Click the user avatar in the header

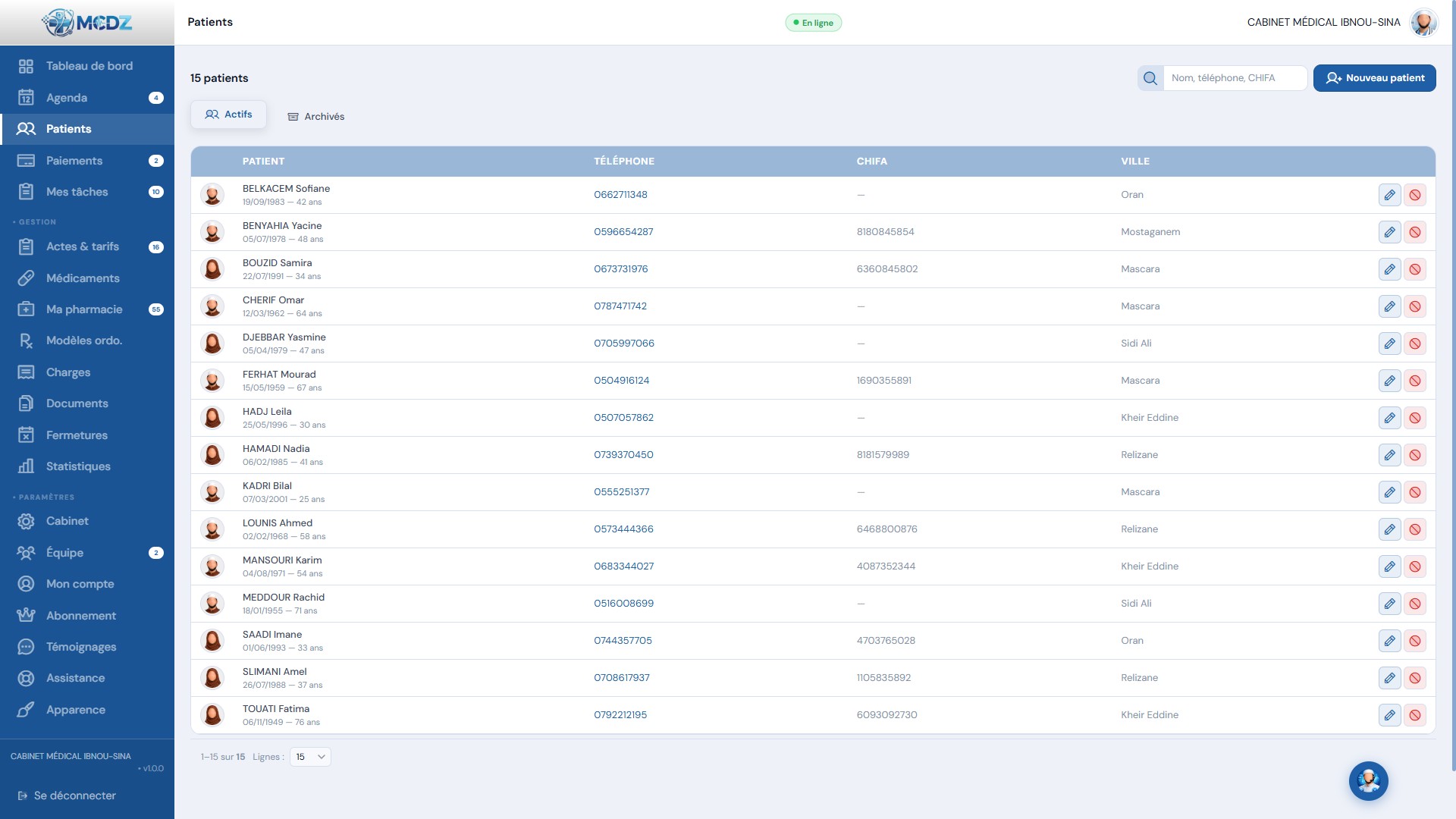point(1423,23)
